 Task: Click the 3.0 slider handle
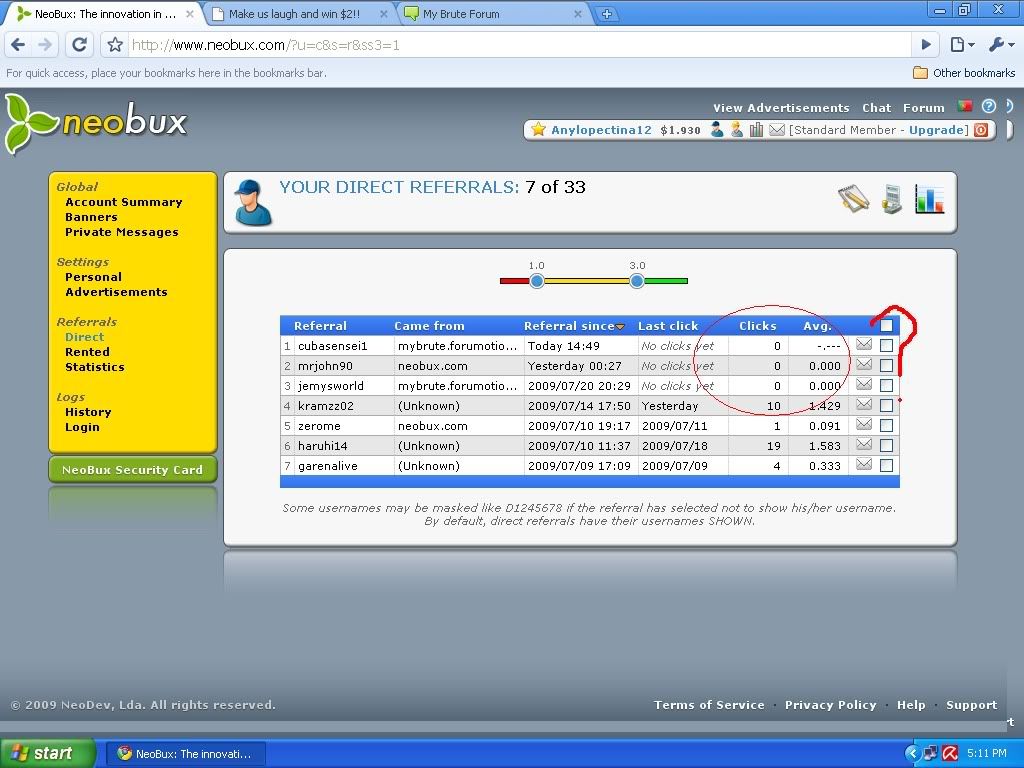(637, 281)
